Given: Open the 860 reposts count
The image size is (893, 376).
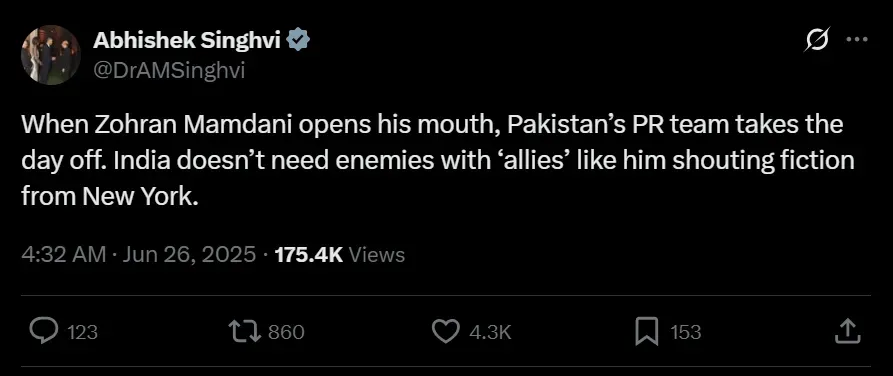Looking at the screenshot, I should (286, 332).
